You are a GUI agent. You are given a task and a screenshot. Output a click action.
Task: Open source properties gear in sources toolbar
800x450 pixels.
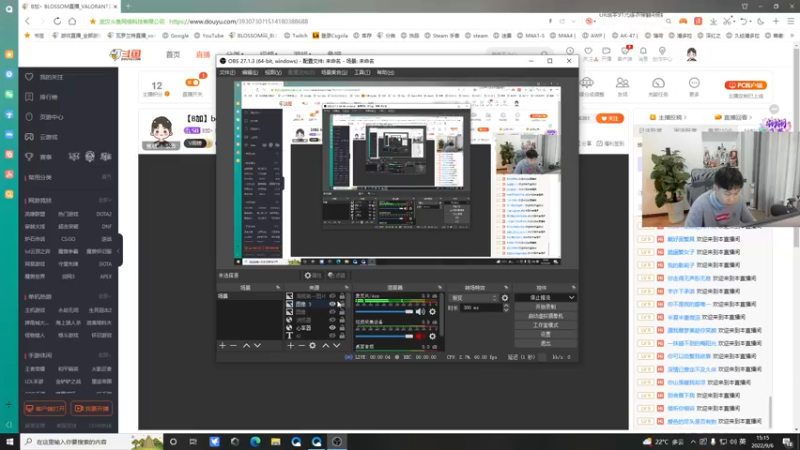point(313,345)
